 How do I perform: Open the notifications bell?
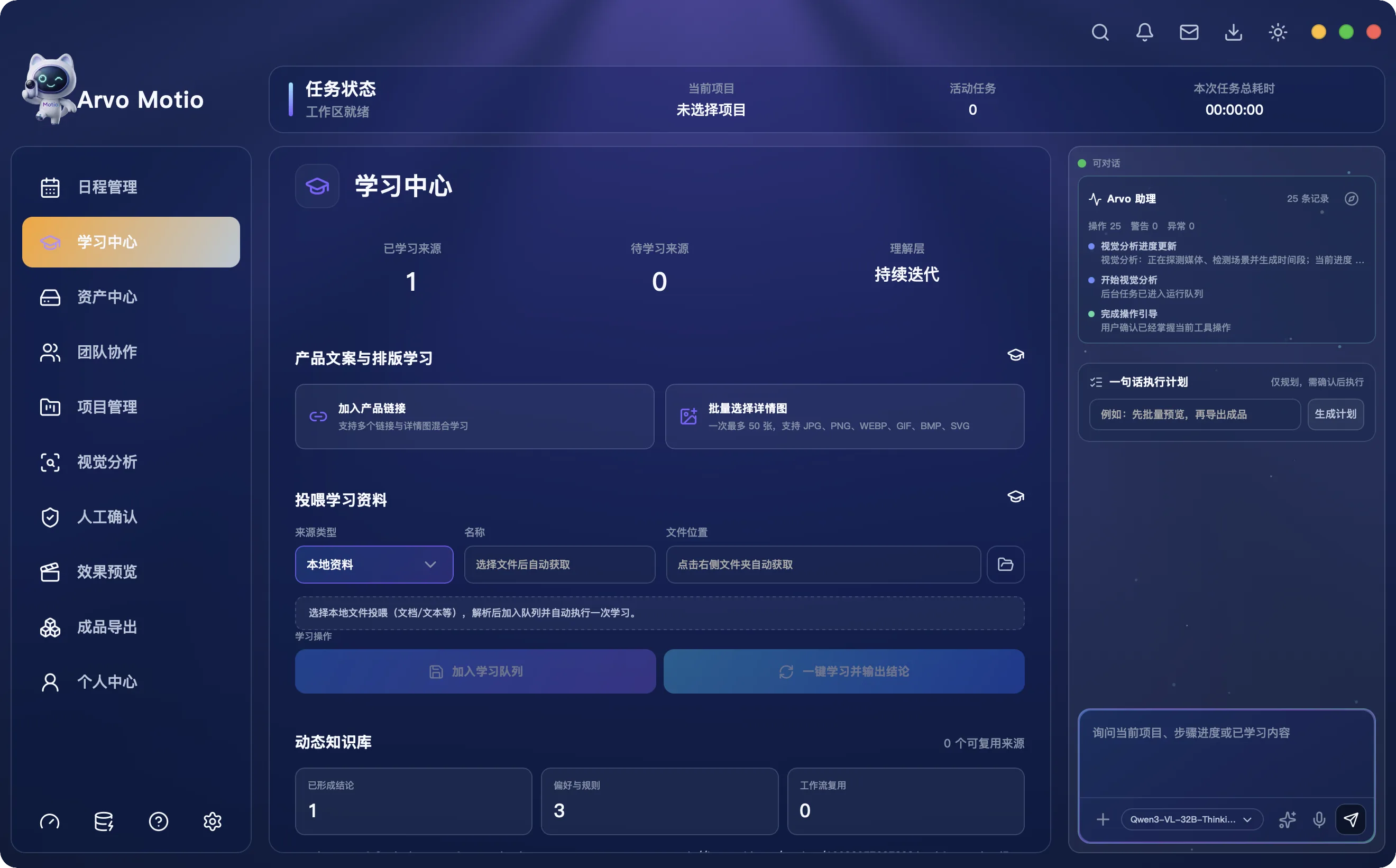(1144, 32)
